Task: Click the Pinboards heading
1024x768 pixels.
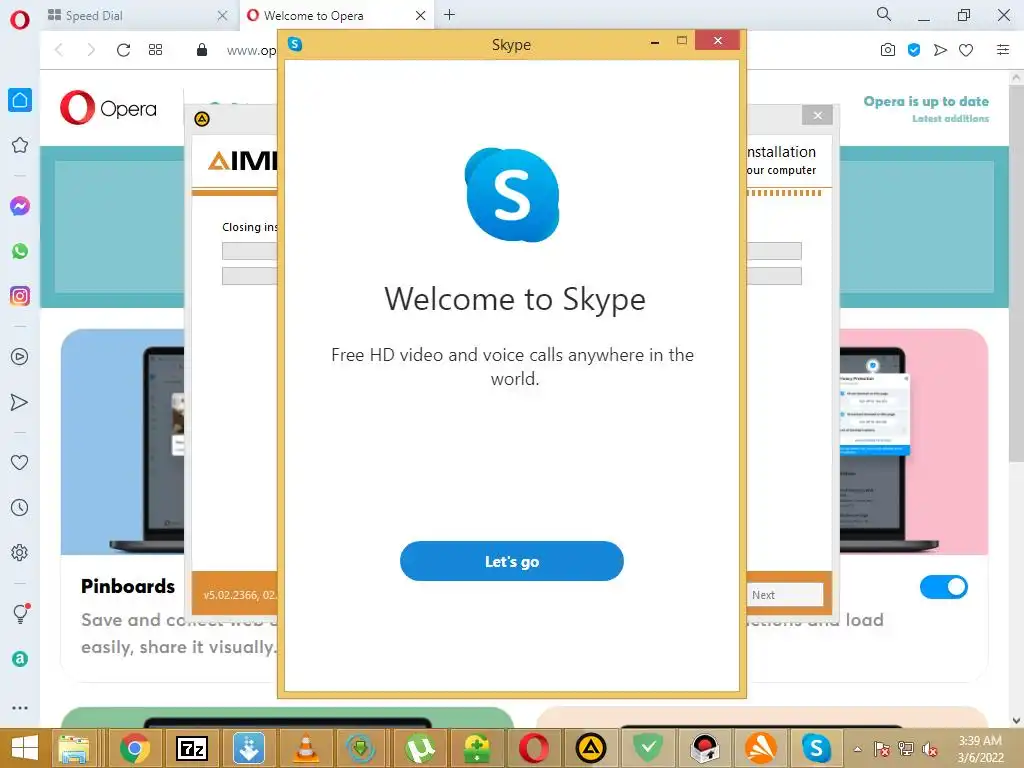Action: [x=128, y=586]
